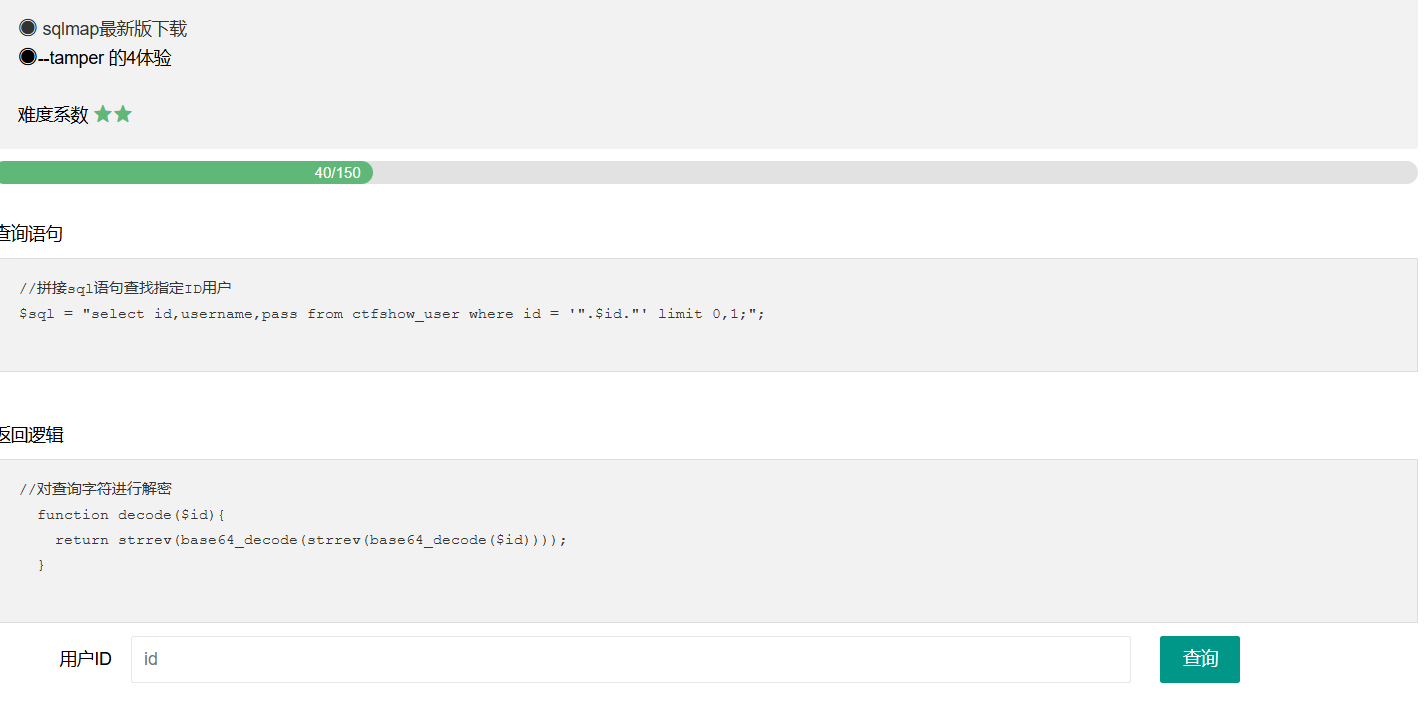Click the //拼接sql语句查找指定ID用户 comment line
1427x707 pixels.
[125, 288]
